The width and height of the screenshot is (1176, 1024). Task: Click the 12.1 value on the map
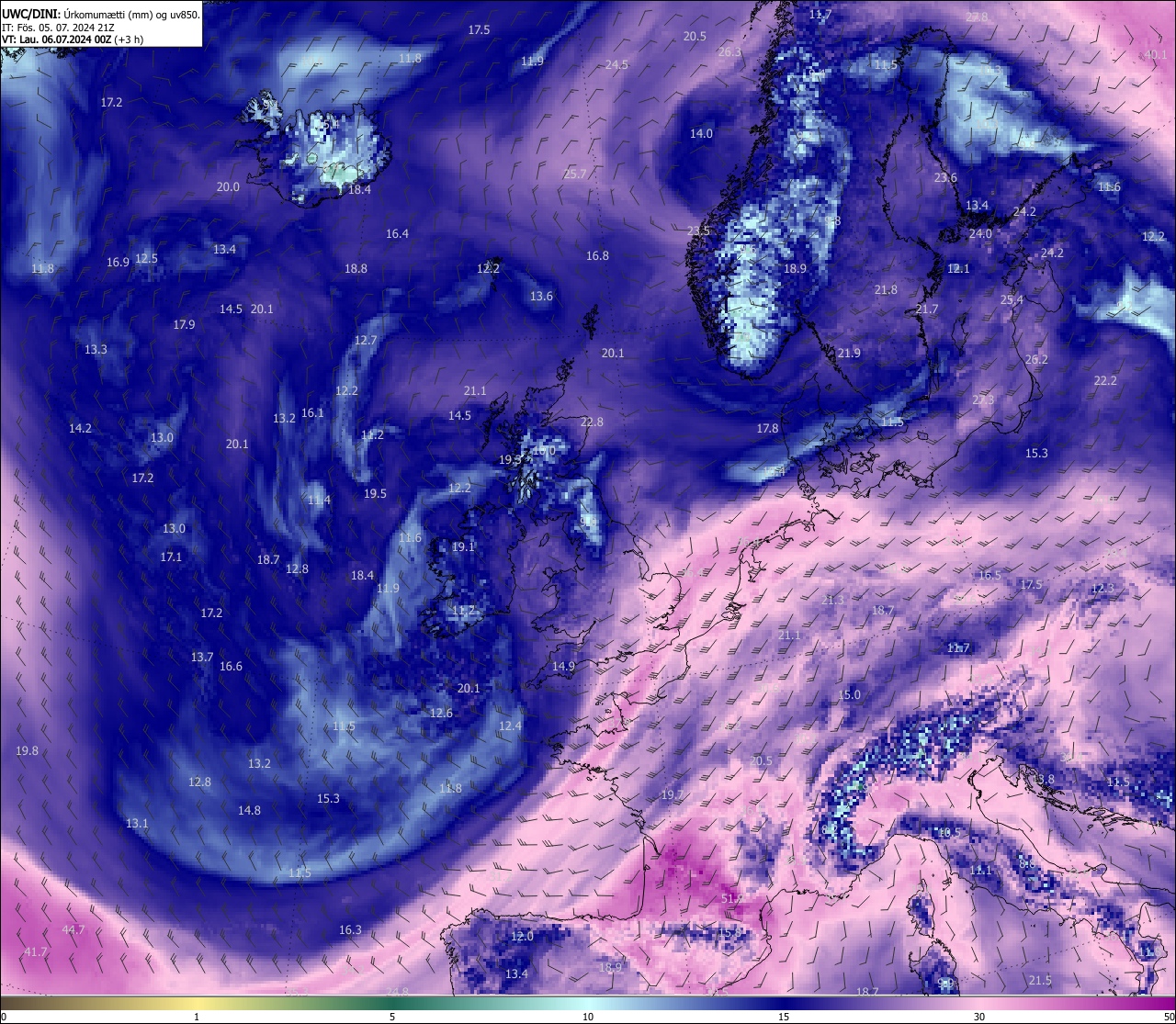(958, 269)
